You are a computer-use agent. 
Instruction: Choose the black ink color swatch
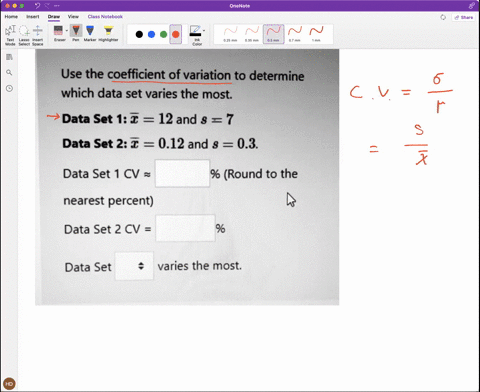(139, 34)
